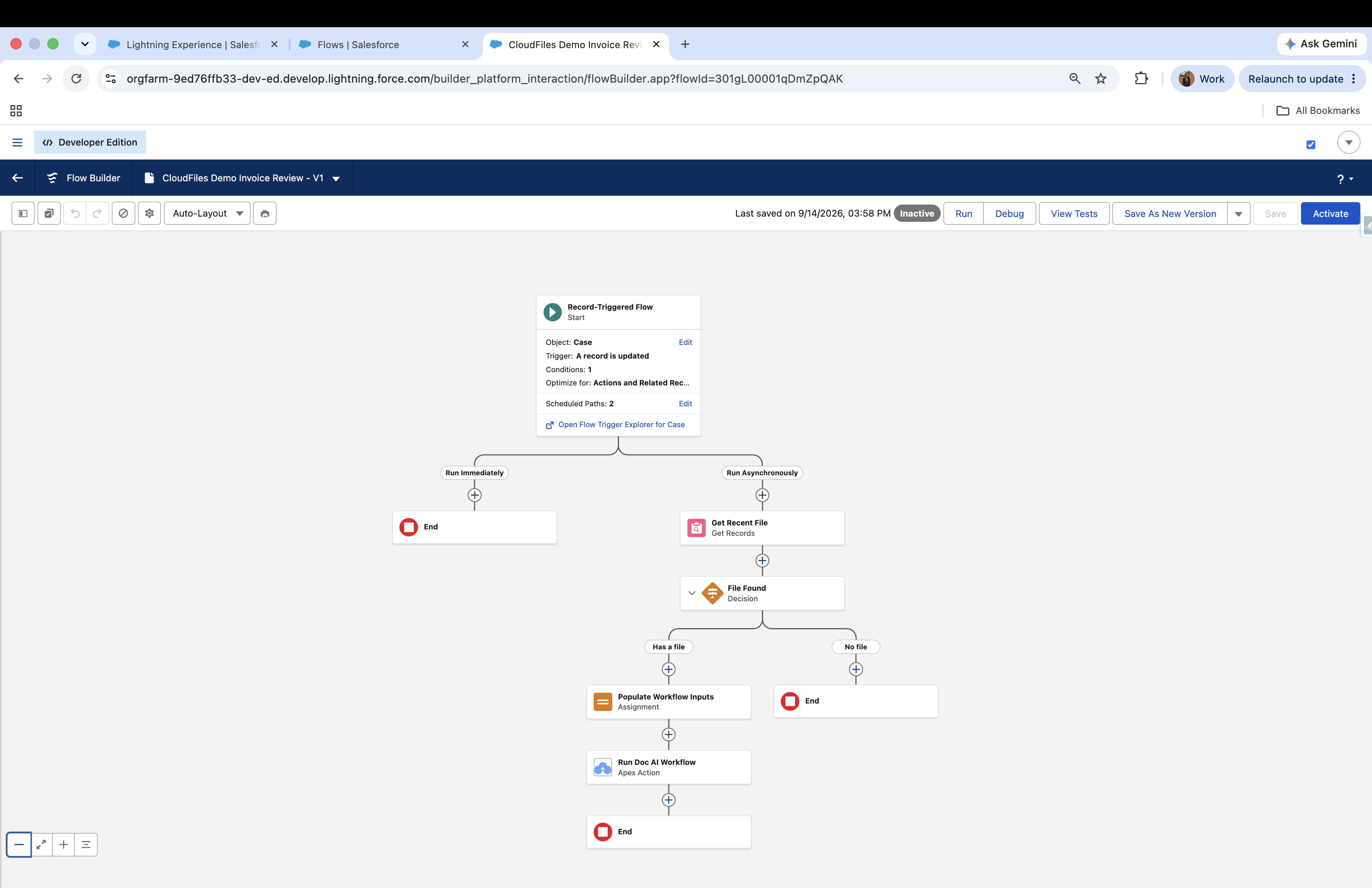The image size is (1372, 888).
Task: Open View Tests
Action: (x=1074, y=214)
